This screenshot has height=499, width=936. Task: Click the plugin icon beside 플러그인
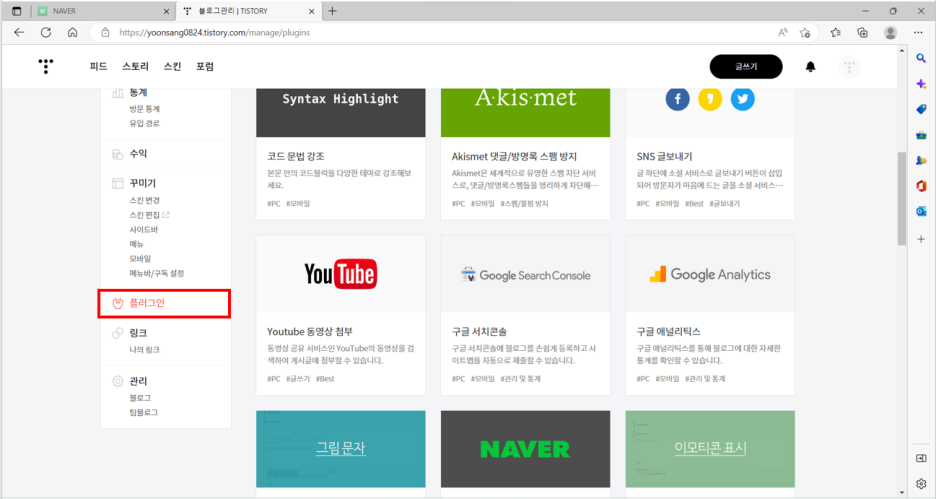[x=118, y=303]
